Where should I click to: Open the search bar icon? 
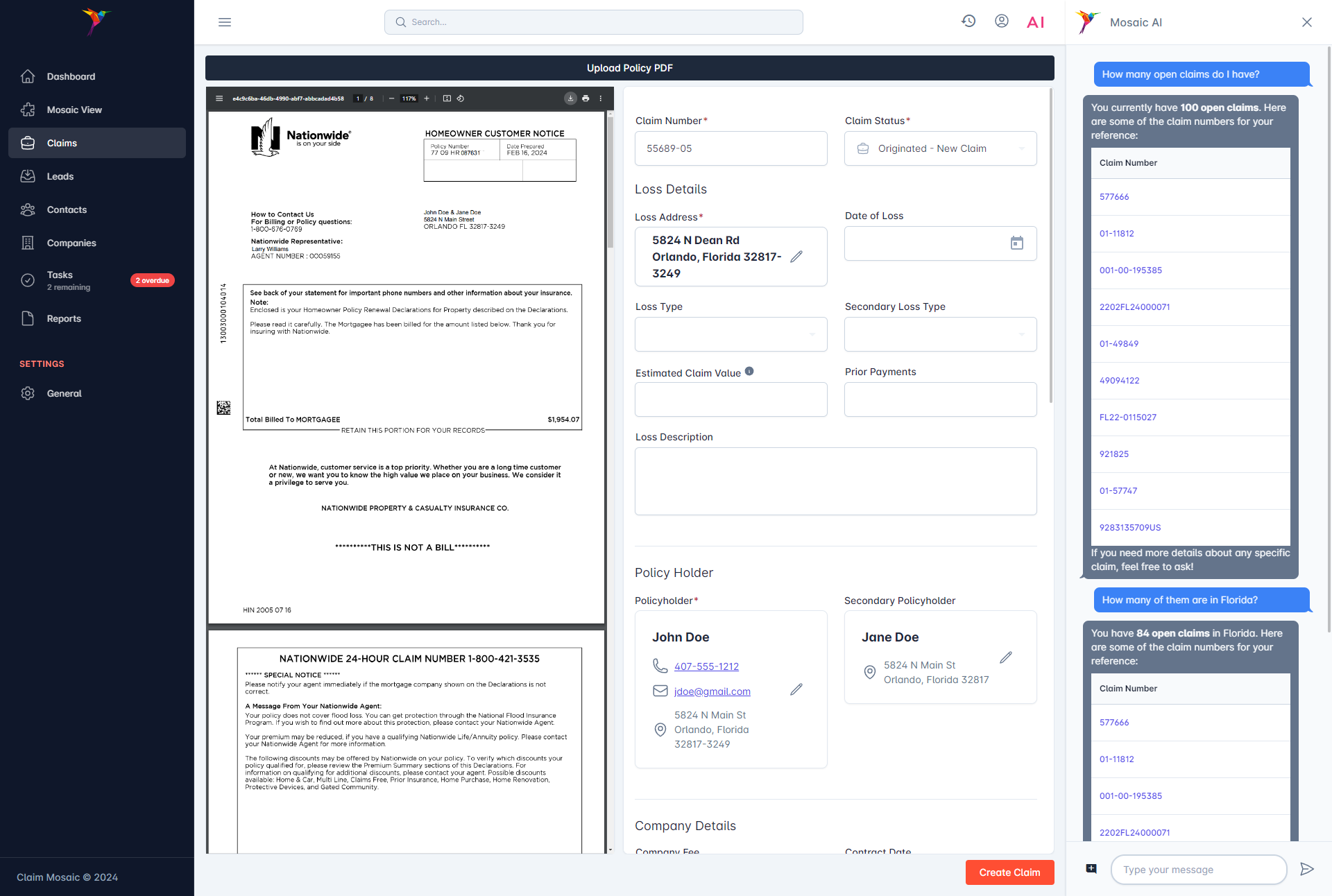coord(400,21)
